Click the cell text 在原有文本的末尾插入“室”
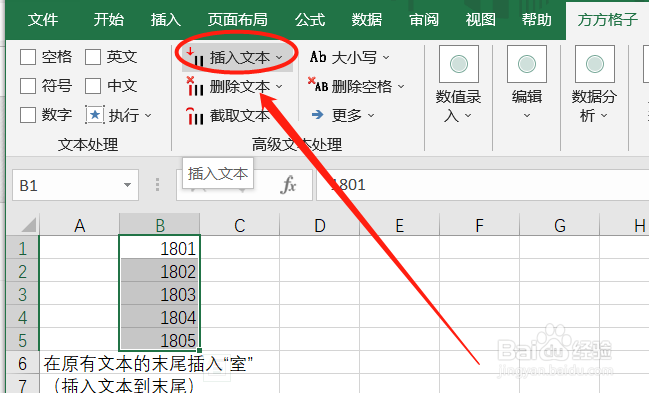 [x=148, y=364]
